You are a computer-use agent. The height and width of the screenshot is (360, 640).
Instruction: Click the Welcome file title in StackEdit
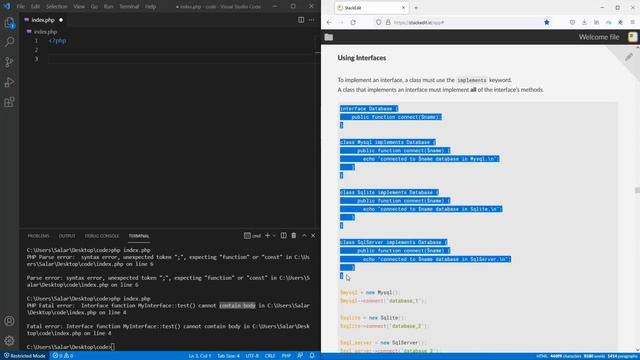pos(599,37)
